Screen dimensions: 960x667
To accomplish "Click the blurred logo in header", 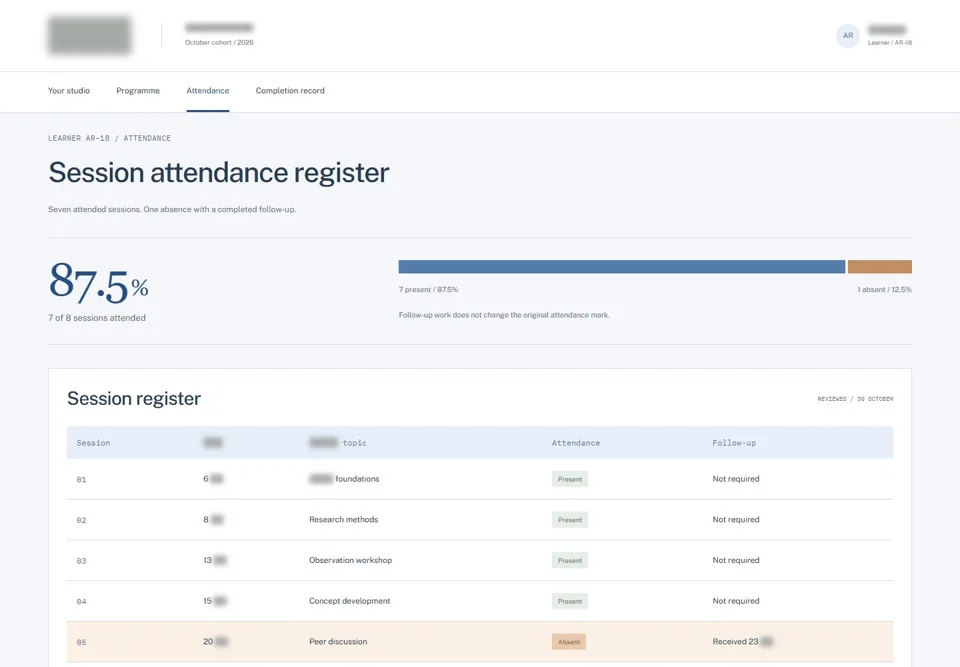I will (x=89, y=36).
